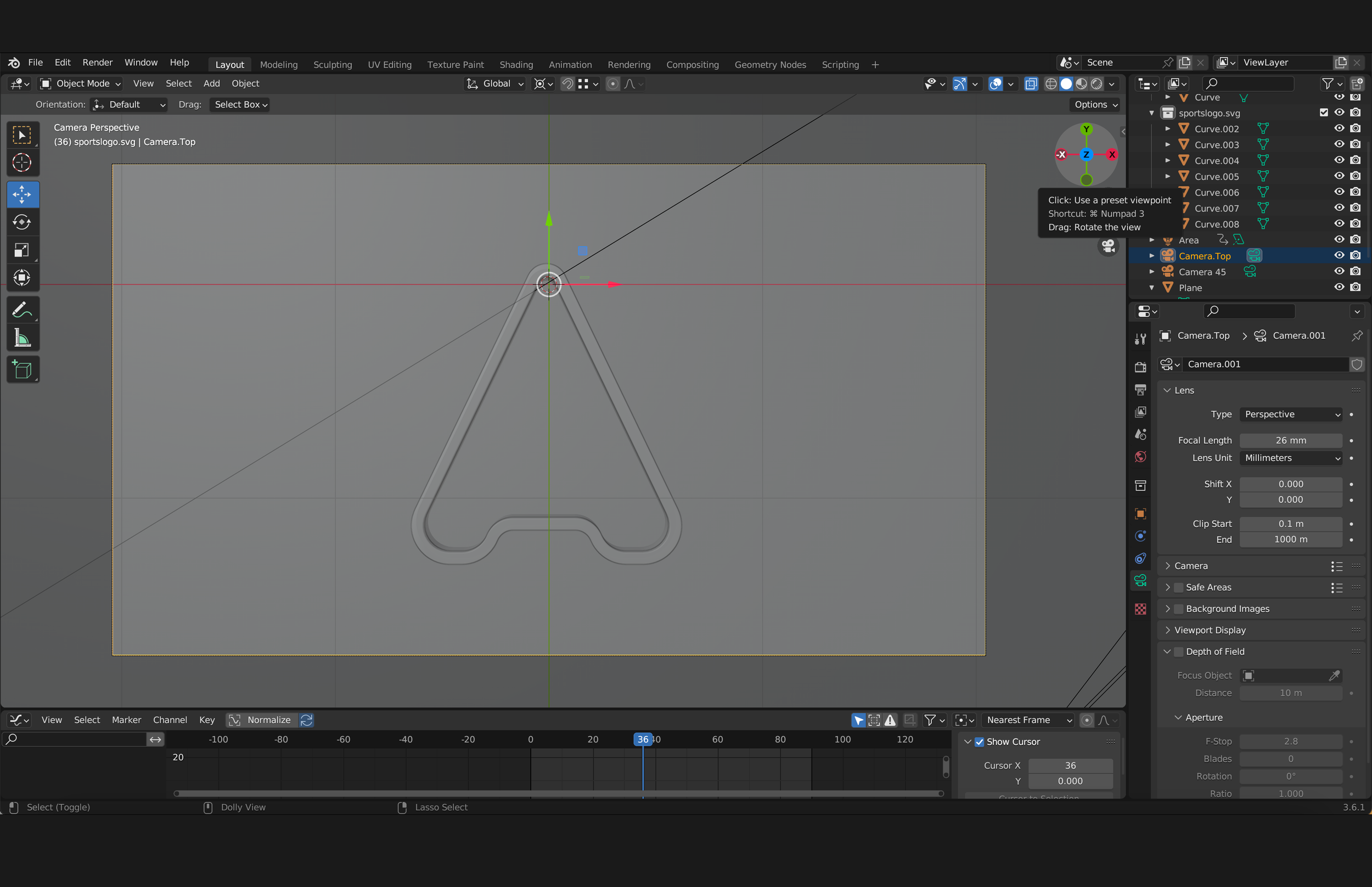Enable the Depth of Field checkbox

tap(1179, 652)
